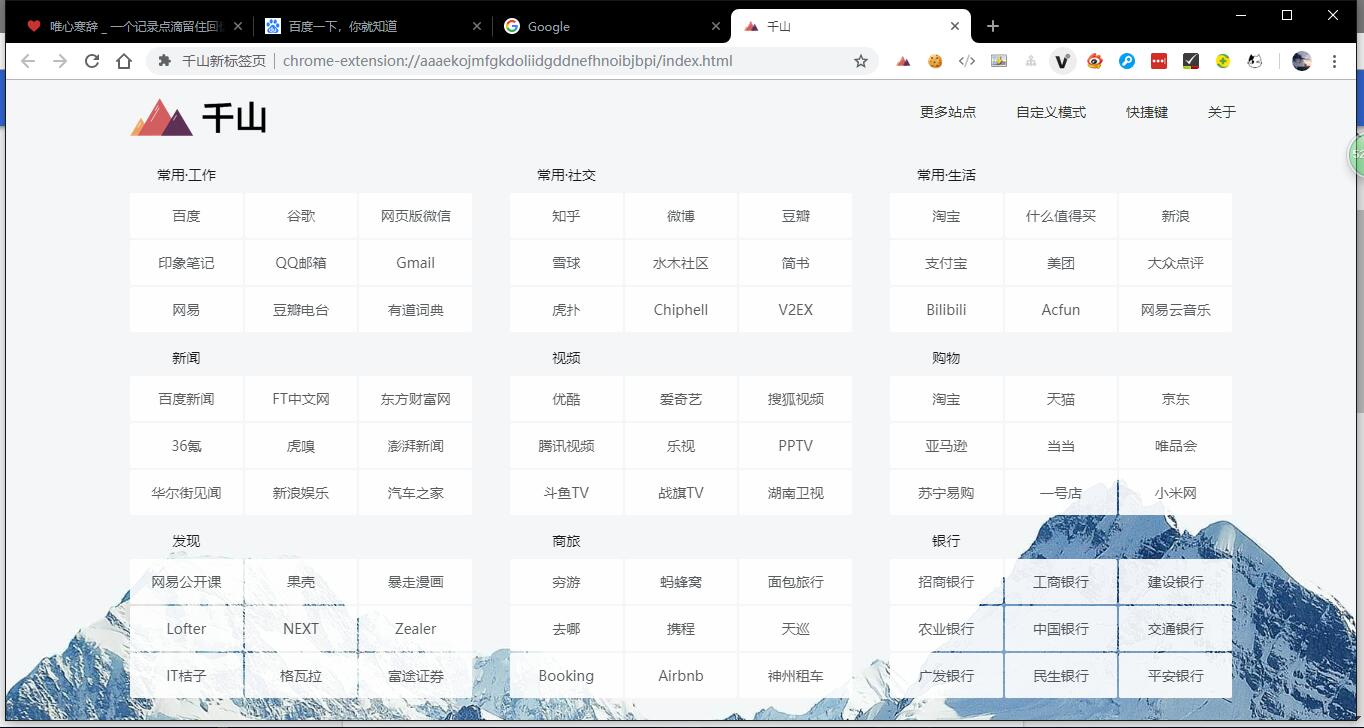Open the Bilibili tile
The image size is (1364, 728).
pyautogui.click(x=946, y=310)
